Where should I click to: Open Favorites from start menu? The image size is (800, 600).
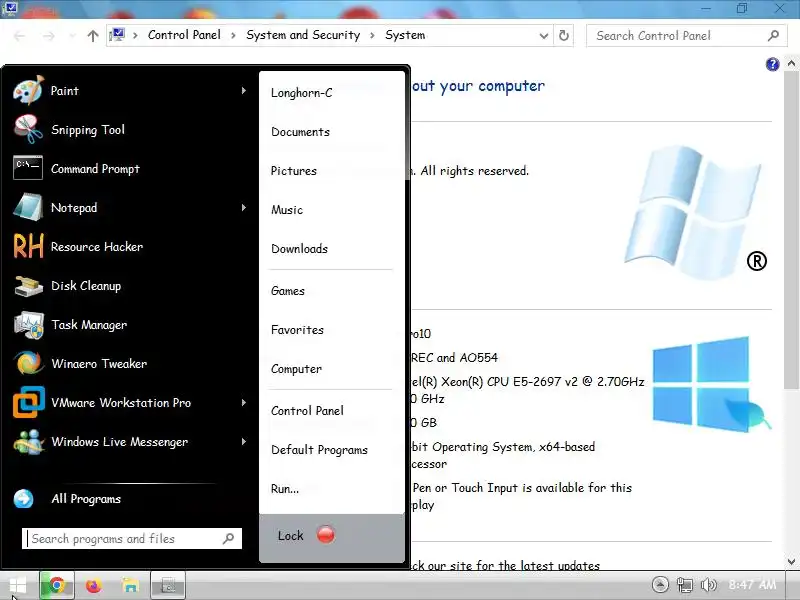click(297, 330)
